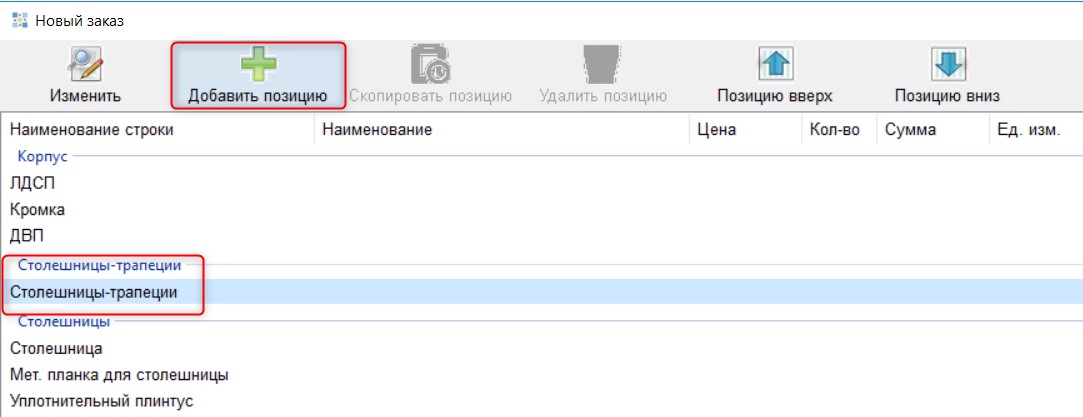Select Мет. планка для столешницы row
Screen dimensions: 1083x417
click(119, 375)
